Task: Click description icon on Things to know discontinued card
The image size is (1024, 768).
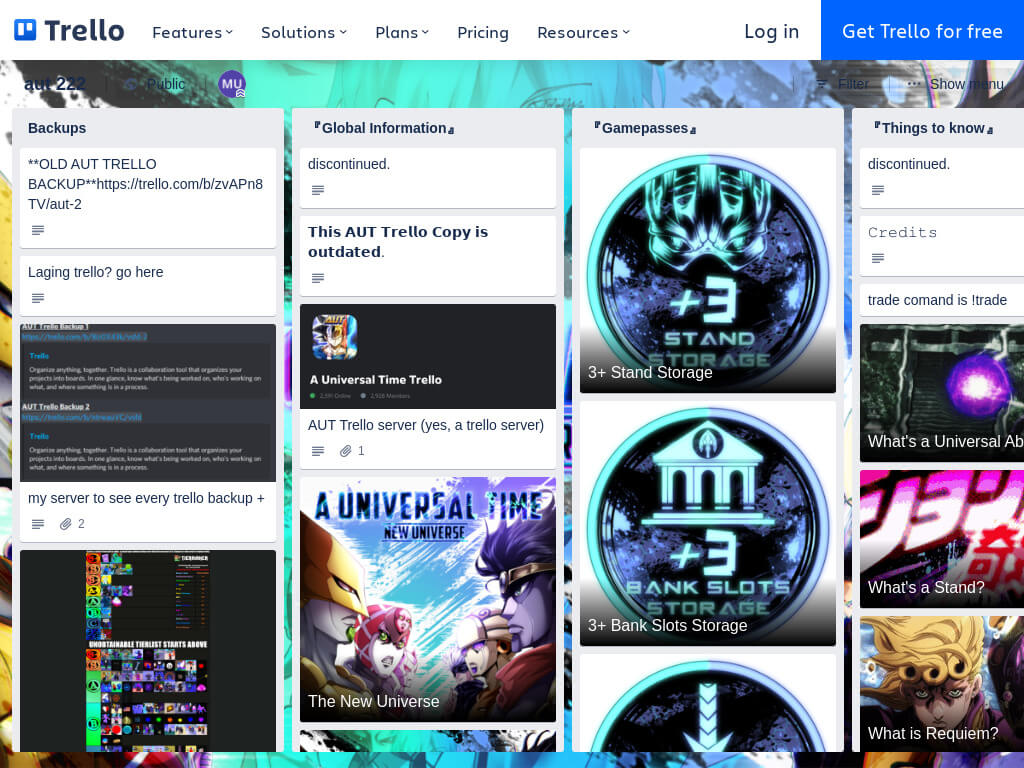Action: pyautogui.click(x=878, y=190)
